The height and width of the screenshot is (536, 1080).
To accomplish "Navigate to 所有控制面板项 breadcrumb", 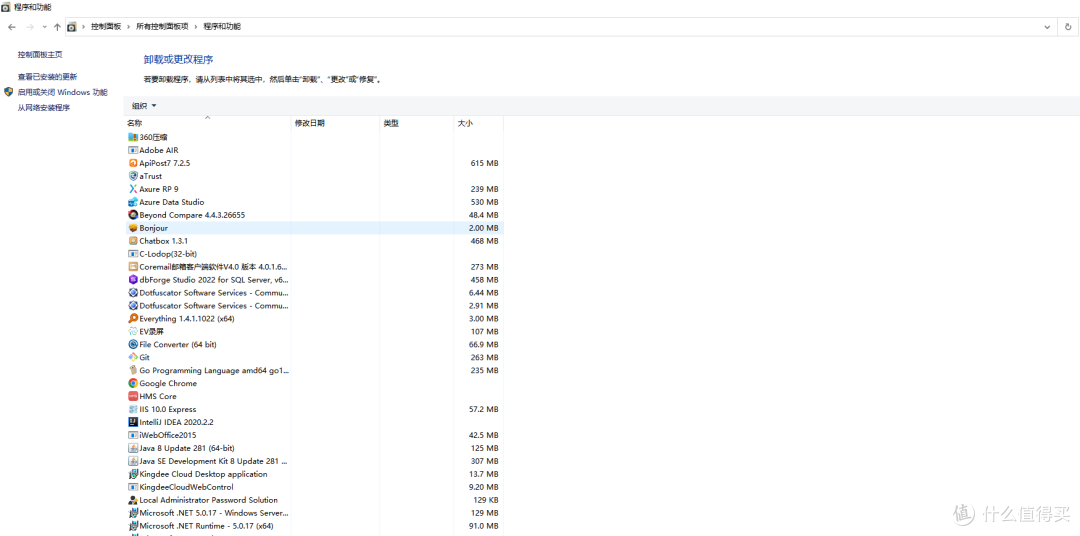I will pyautogui.click(x=163, y=27).
